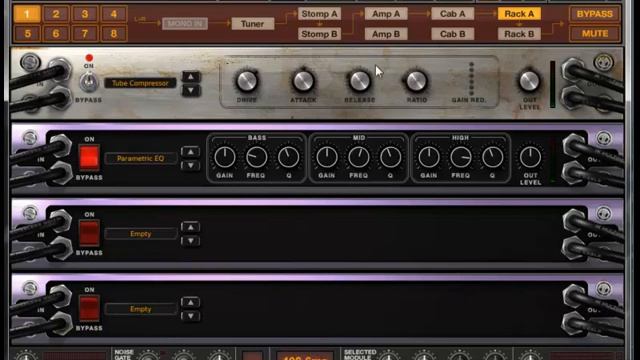The image size is (640, 360).
Task: Click the compressor RATIO knob
Action: tap(416, 81)
